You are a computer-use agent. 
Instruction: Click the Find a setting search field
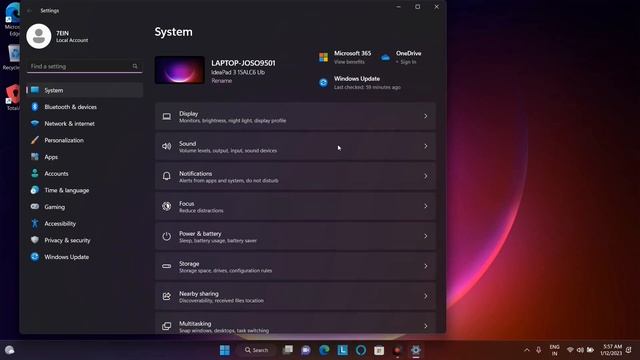click(x=84, y=66)
